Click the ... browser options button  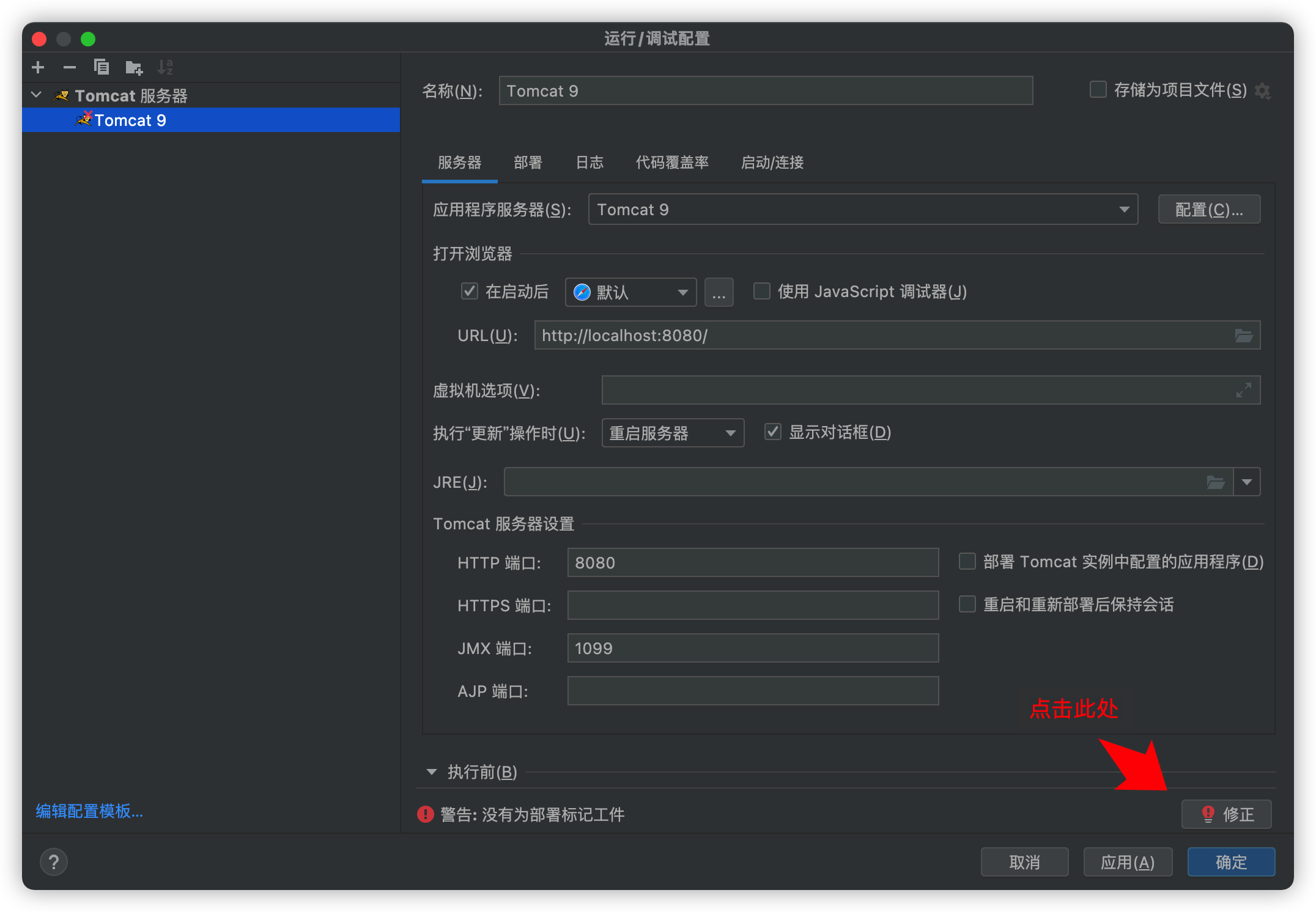click(719, 292)
